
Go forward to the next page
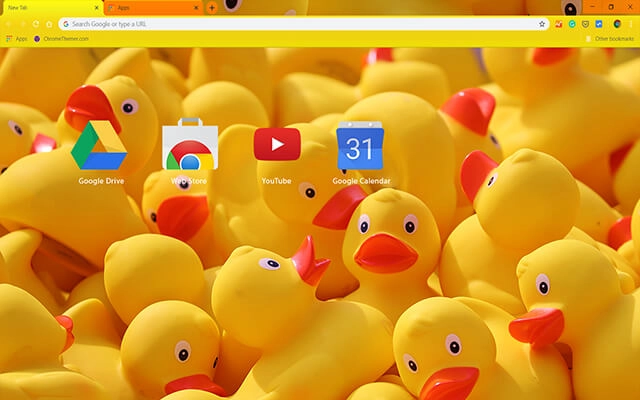point(22,24)
